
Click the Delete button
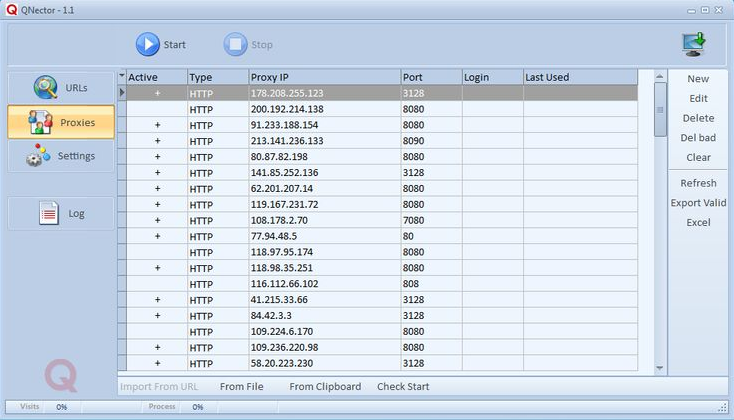[698, 118]
